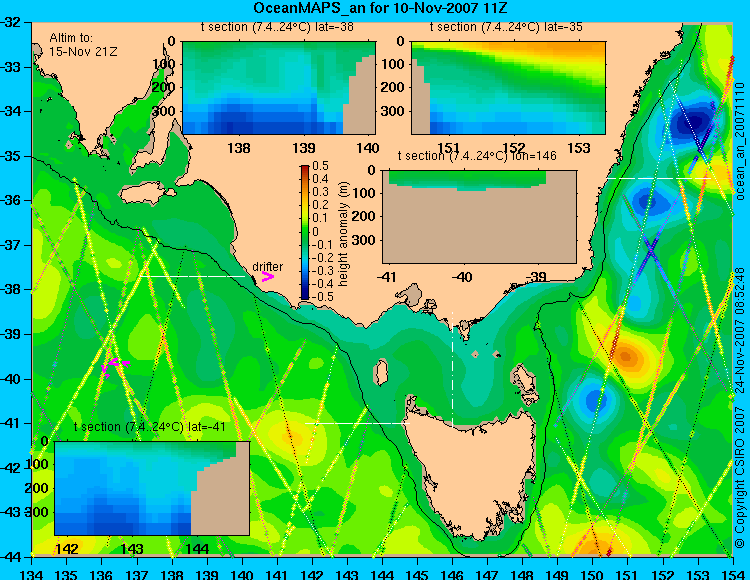This screenshot has height=580, width=750.
Task: Click the "height anomaly (m)" color bar label
Action: pyautogui.click(x=343, y=234)
